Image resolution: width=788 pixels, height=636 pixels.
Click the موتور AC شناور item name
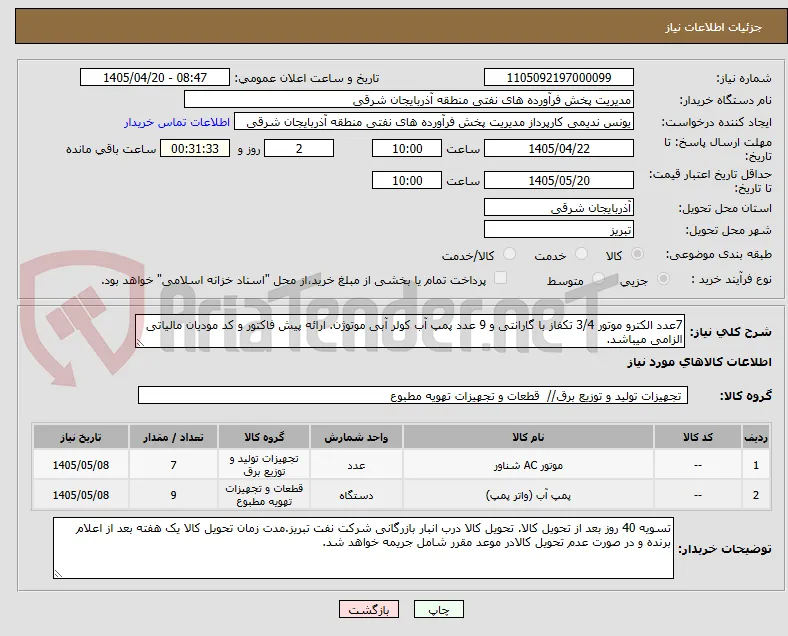(528, 465)
